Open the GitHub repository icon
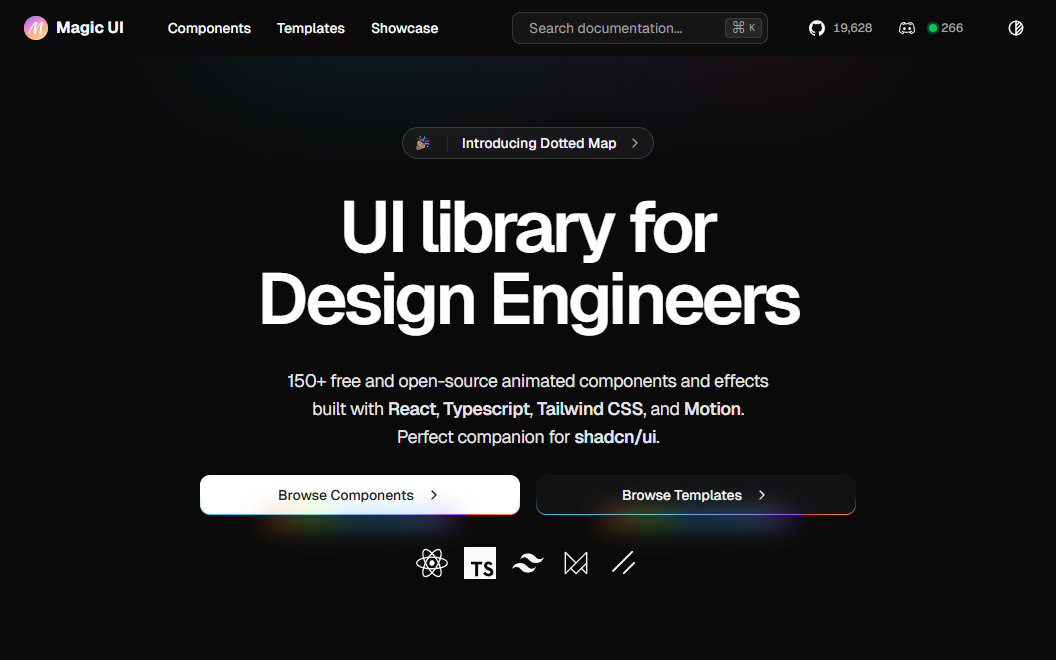This screenshot has width=1056, height=660. (x=817, y=28)
